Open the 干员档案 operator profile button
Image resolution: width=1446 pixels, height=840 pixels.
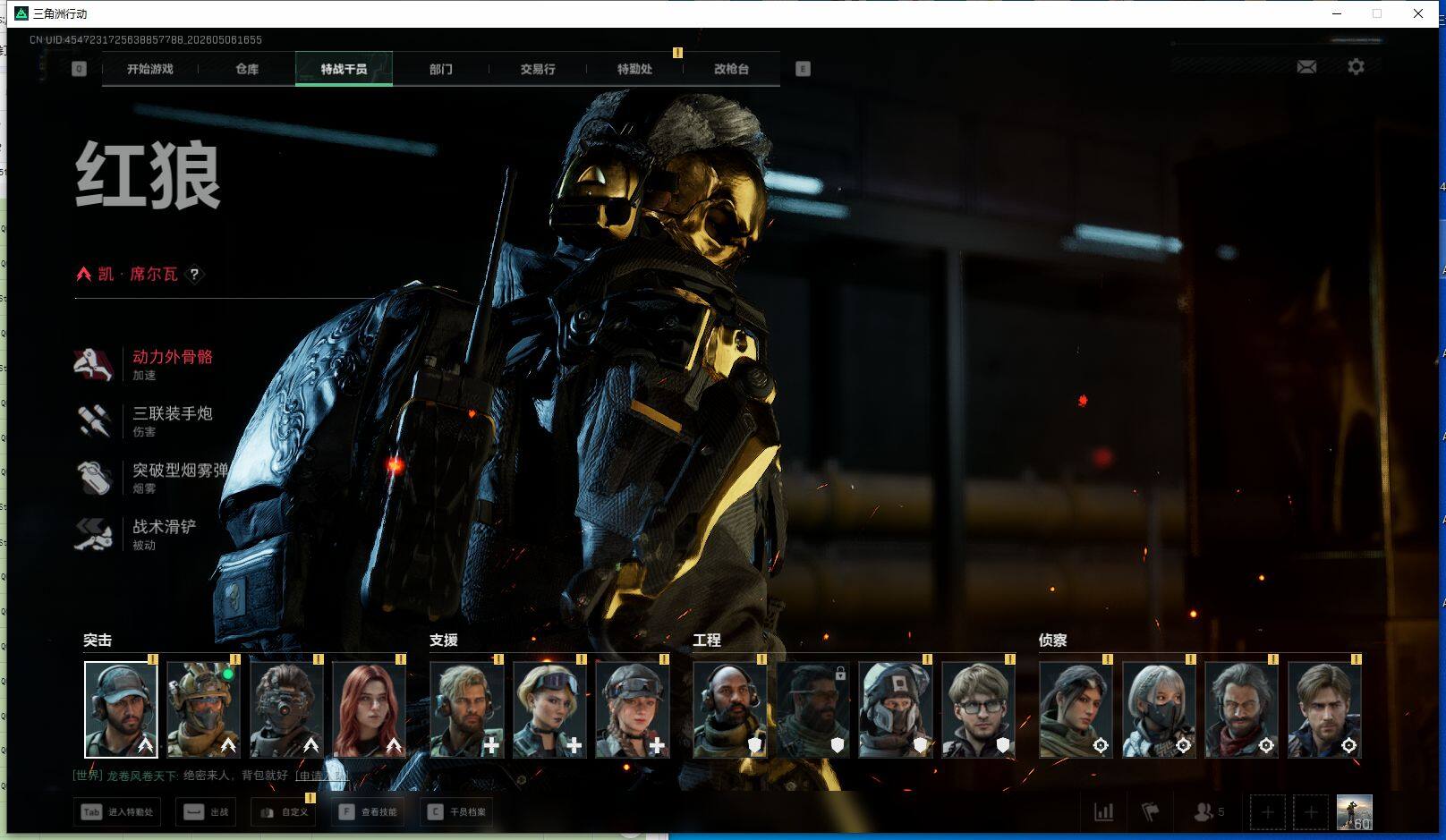pos(456,812)
